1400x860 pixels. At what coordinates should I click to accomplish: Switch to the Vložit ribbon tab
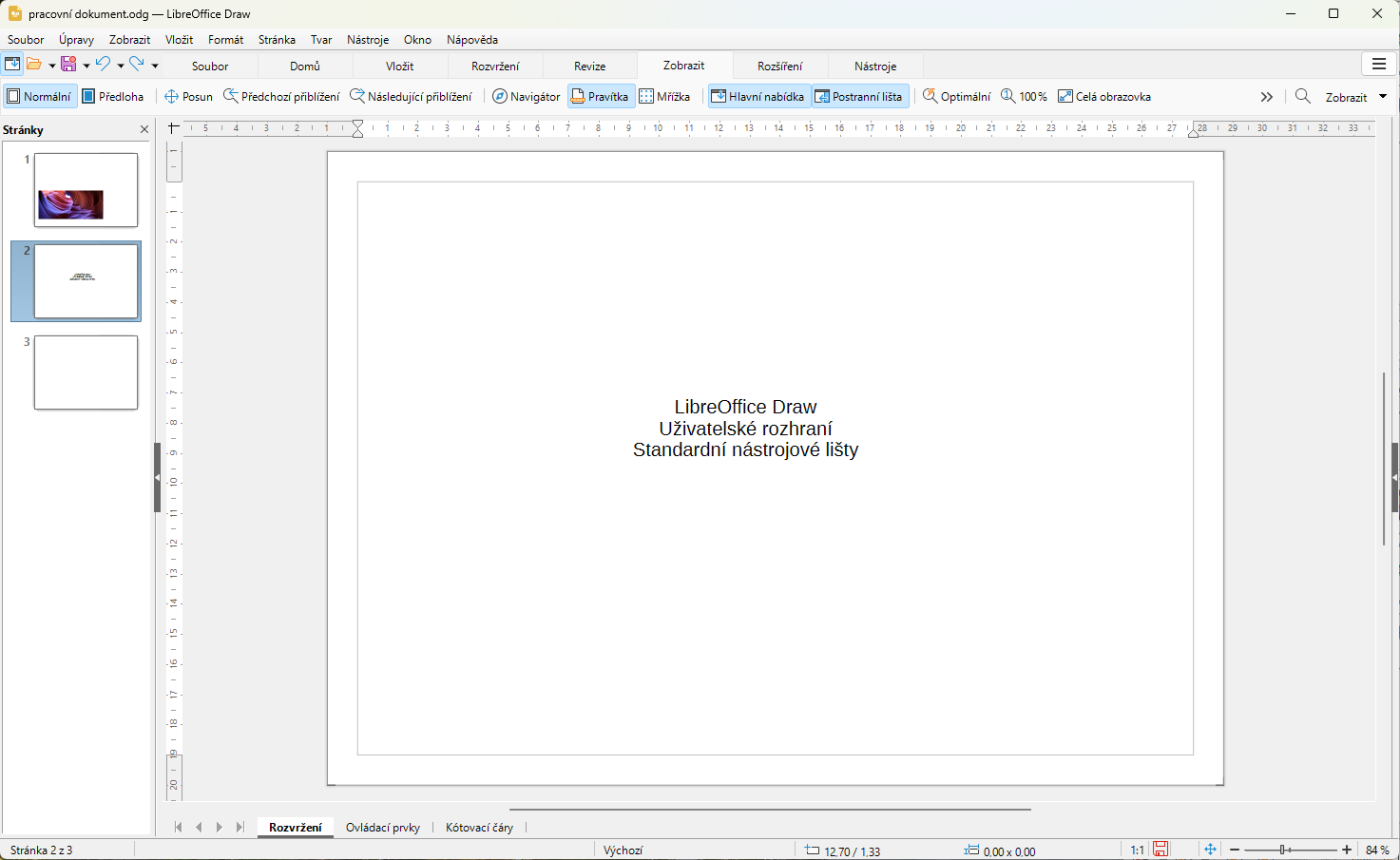(x=400, y=66)
